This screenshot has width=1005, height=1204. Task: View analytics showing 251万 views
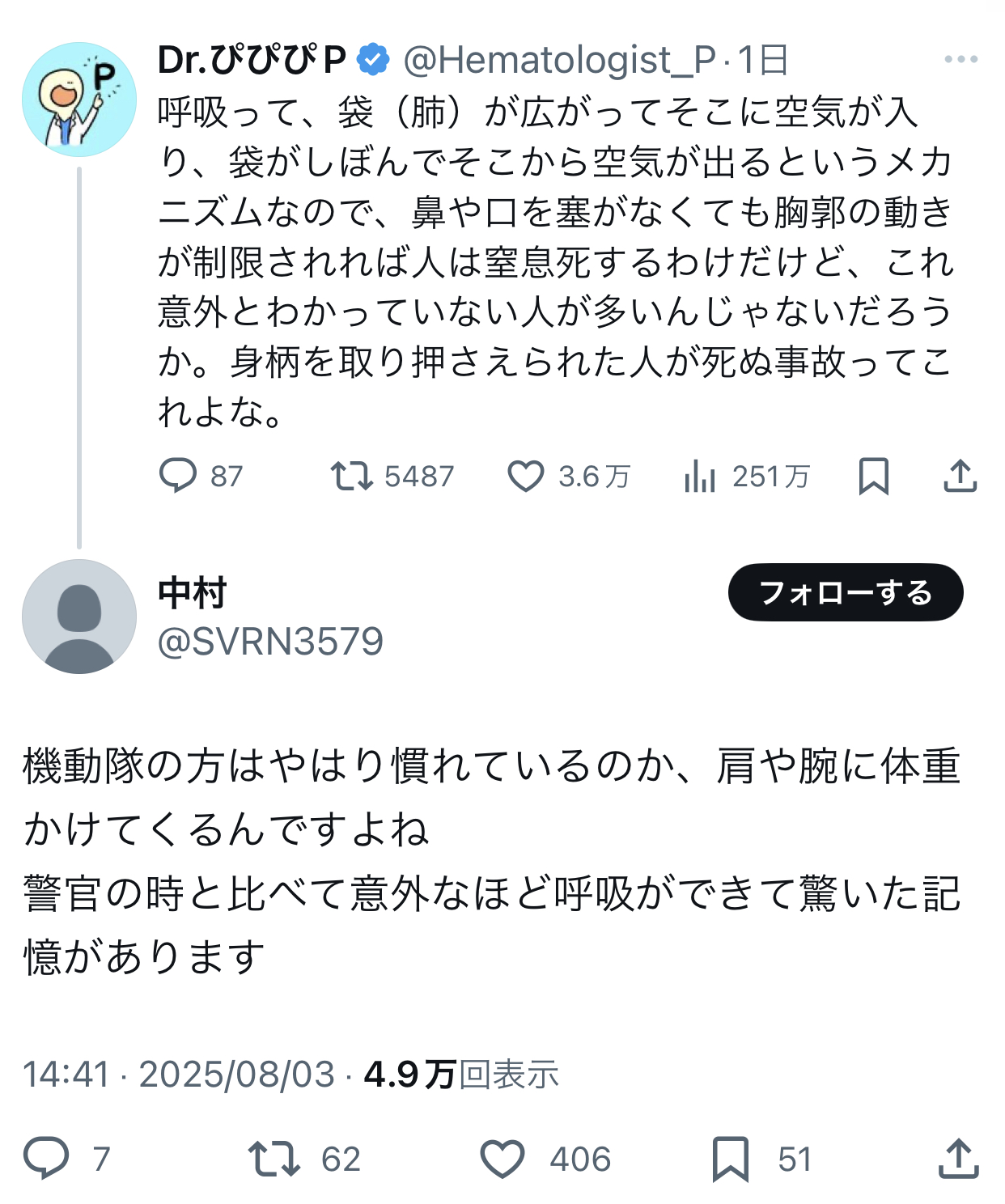tap(700, 476)
